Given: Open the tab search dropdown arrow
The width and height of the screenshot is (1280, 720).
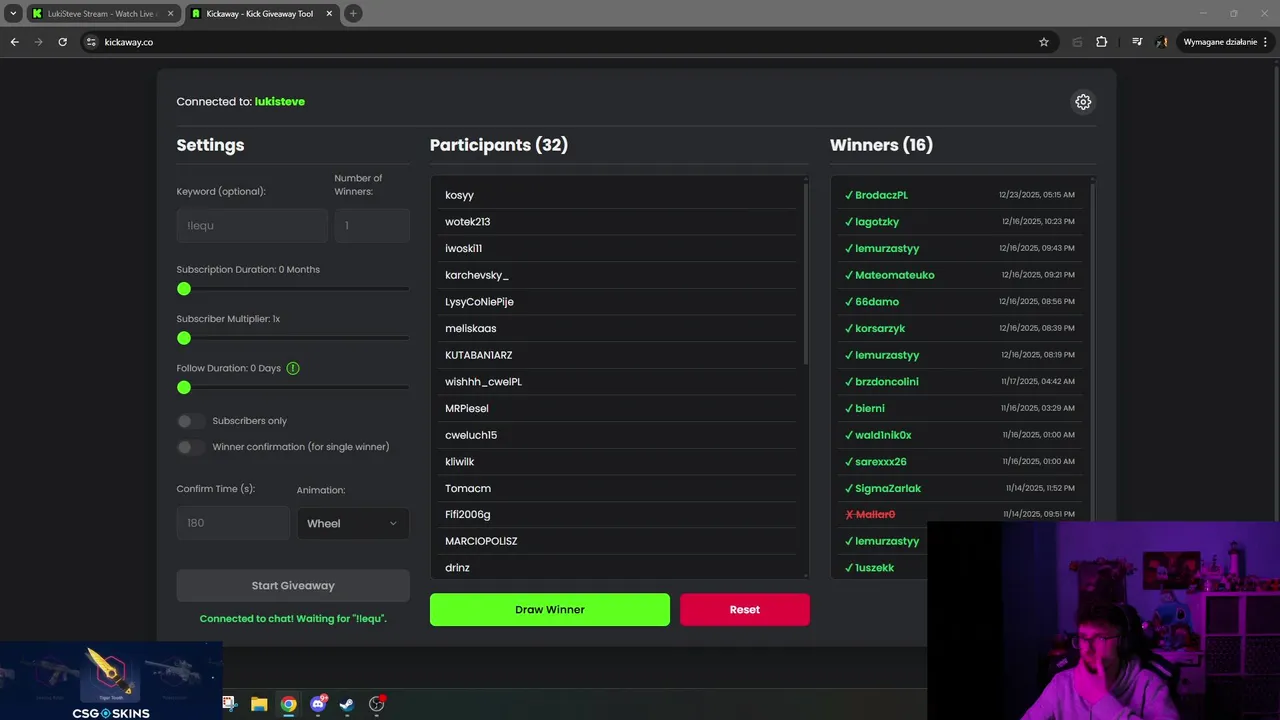Looking at the screenshot, I should (13, 13).
